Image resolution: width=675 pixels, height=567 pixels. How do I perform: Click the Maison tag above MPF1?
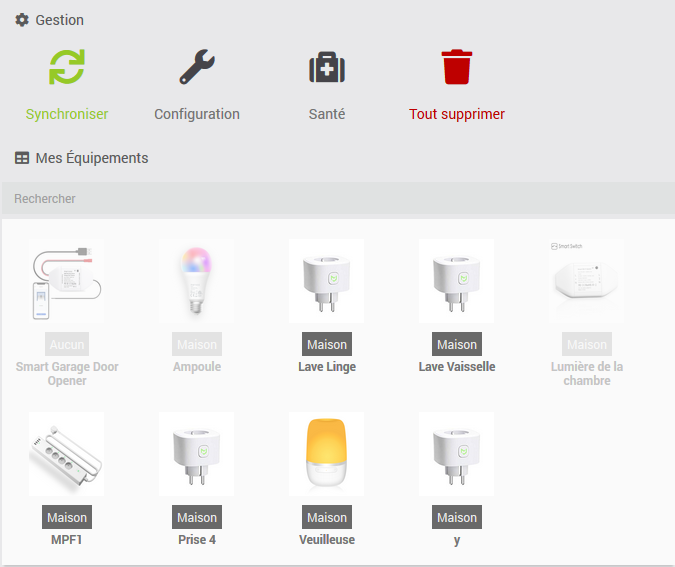(x=67, y=517)
